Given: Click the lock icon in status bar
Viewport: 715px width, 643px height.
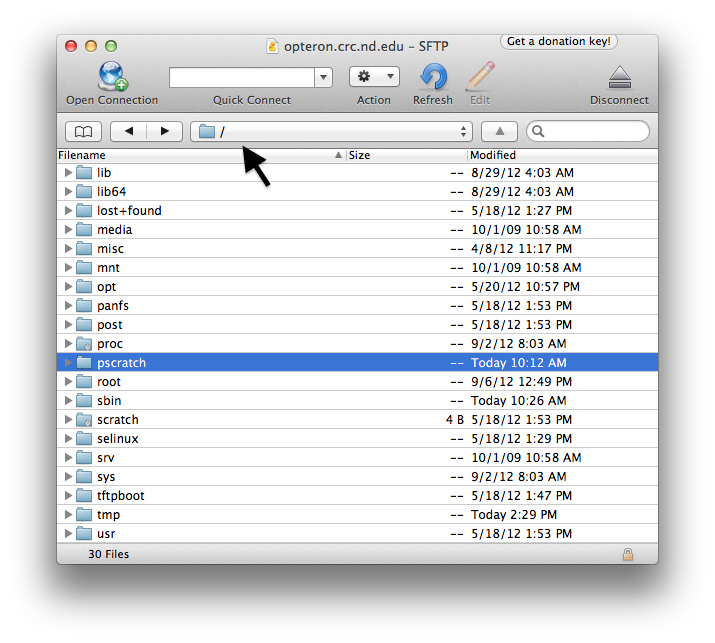Looking at the screenshot, I should pos(628,554).
